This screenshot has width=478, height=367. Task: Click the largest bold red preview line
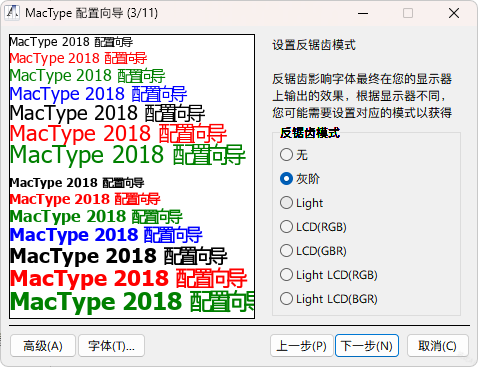click(129, 278)
